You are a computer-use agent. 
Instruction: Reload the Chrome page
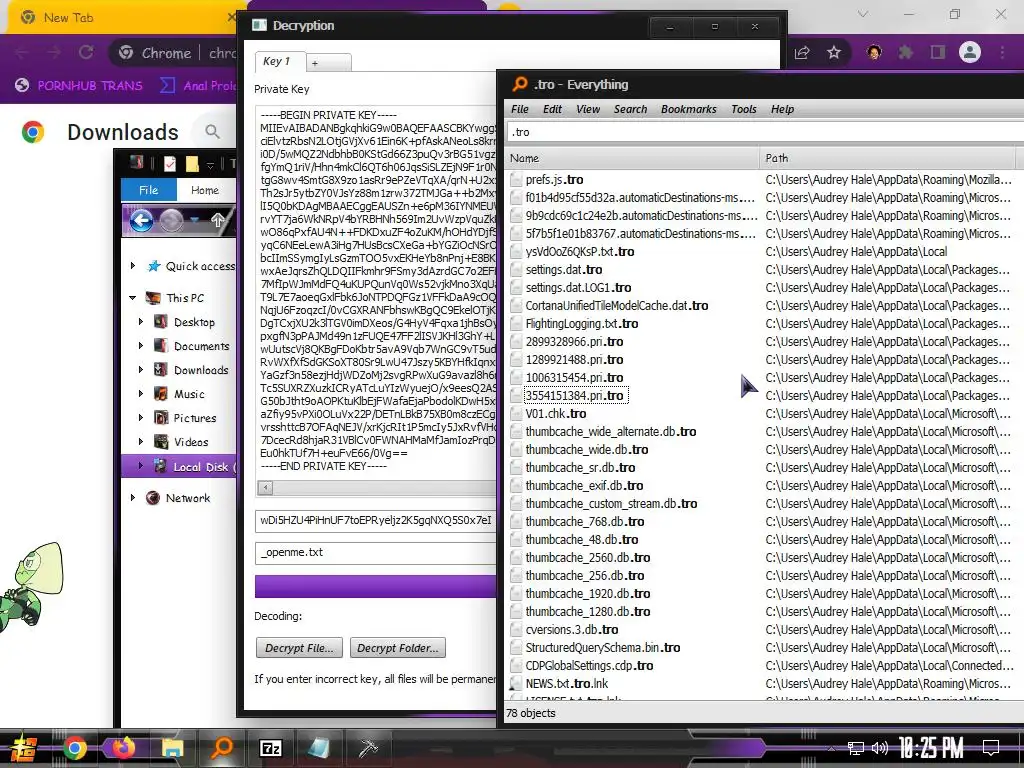[86, 52]
